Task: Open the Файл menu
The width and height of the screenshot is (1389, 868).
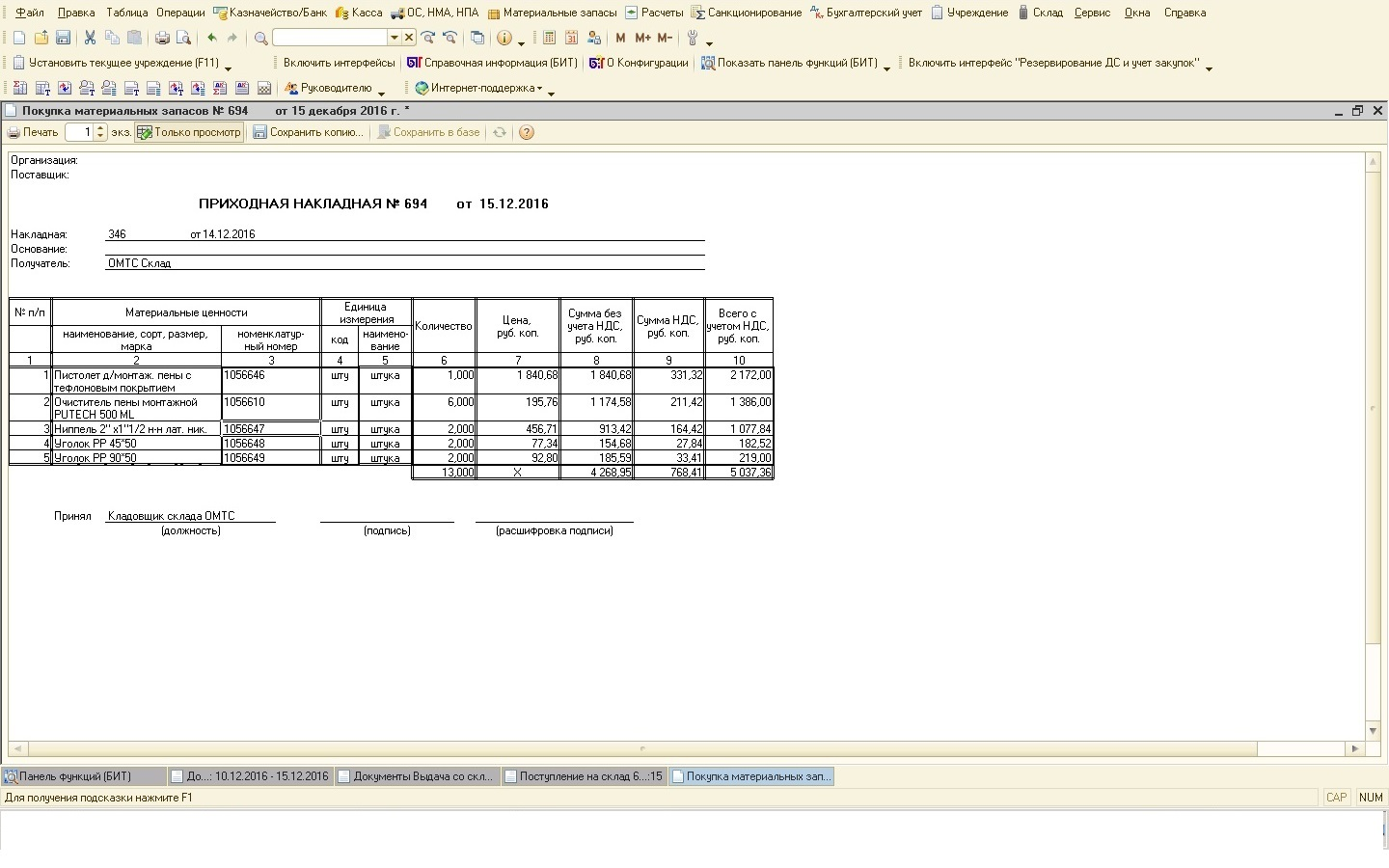Action: (30, 13)
